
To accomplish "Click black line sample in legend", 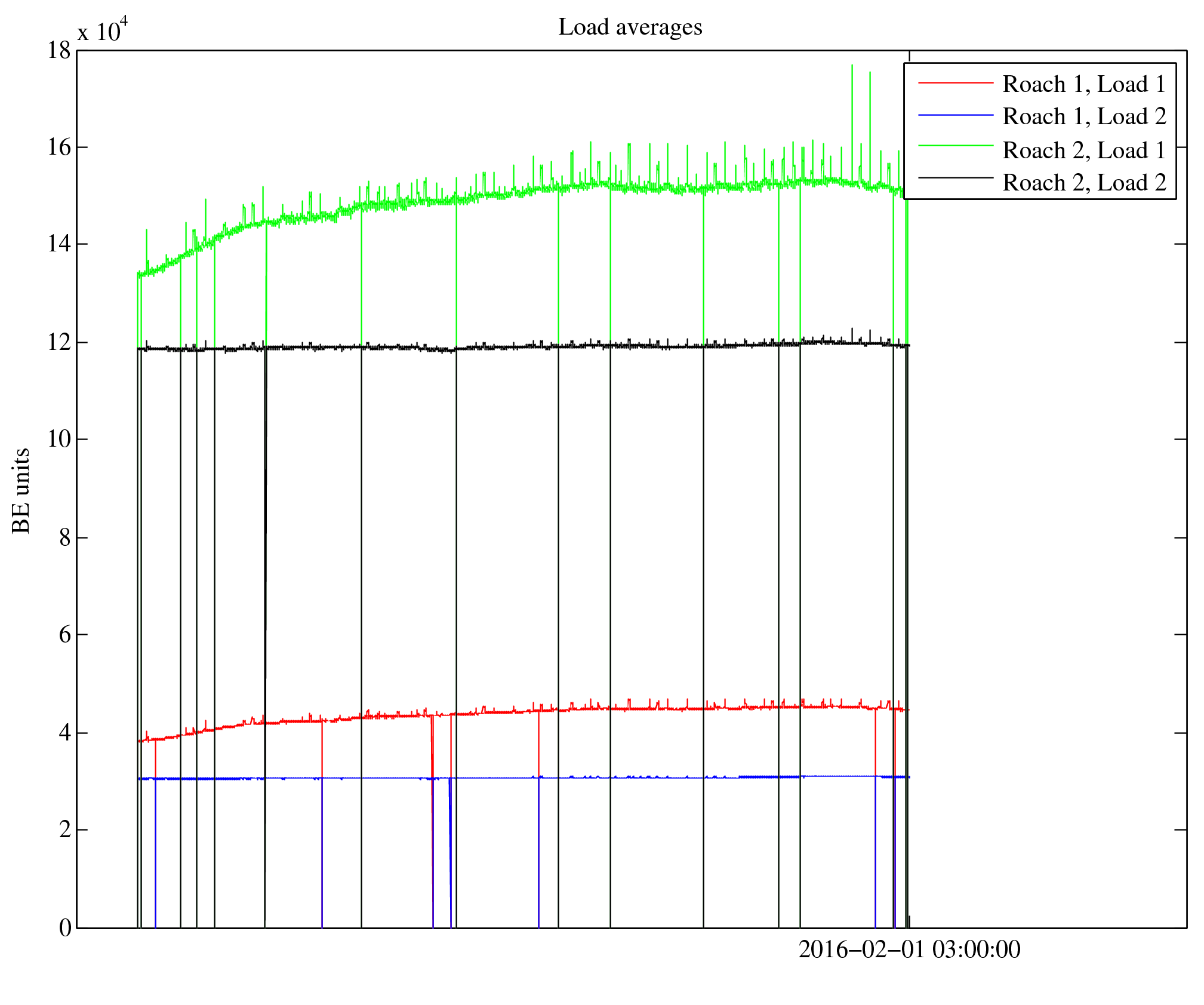I will 955,177.
